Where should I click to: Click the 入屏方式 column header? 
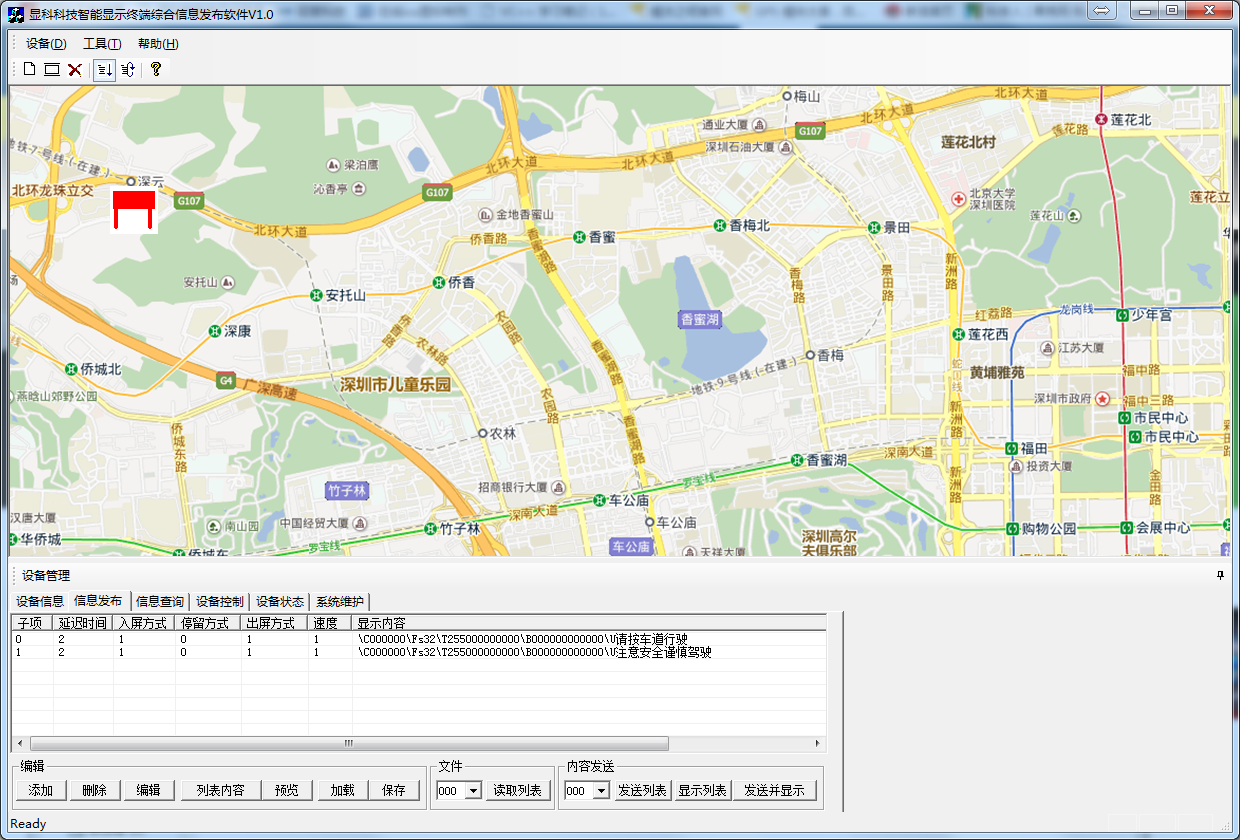[143, 622]
